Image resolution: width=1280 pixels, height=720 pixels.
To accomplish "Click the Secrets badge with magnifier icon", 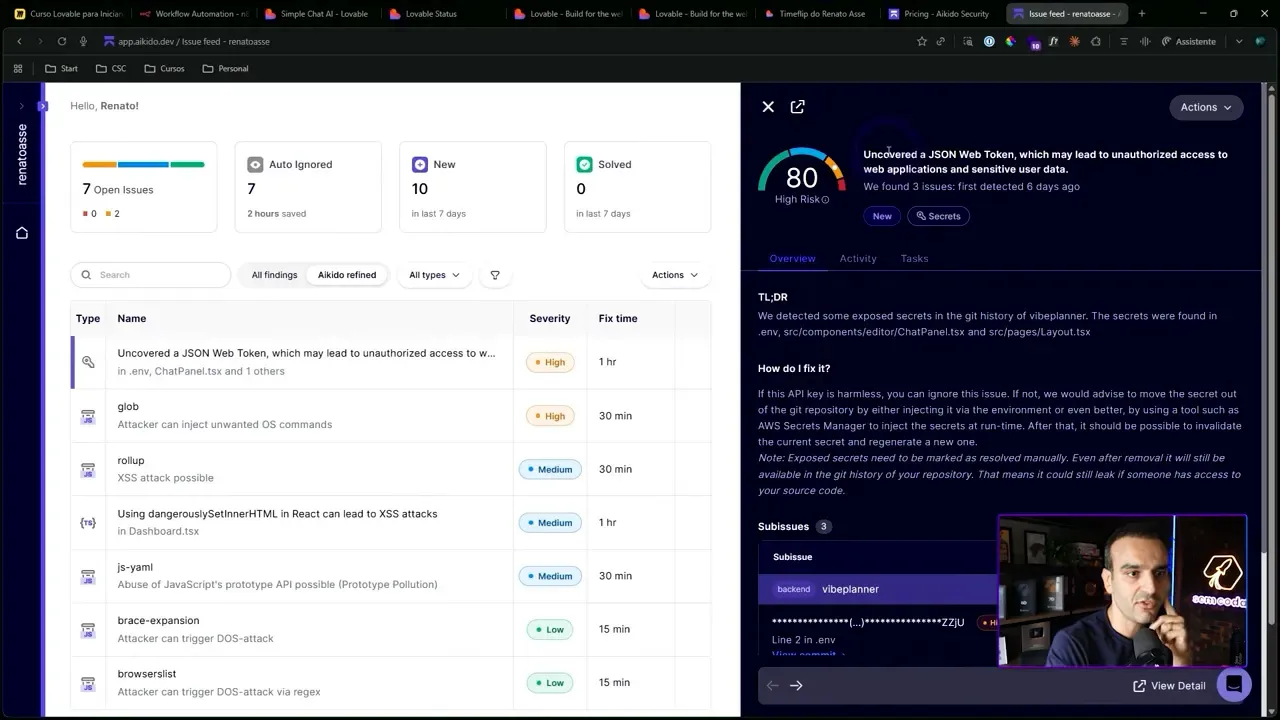I will 938,215.
